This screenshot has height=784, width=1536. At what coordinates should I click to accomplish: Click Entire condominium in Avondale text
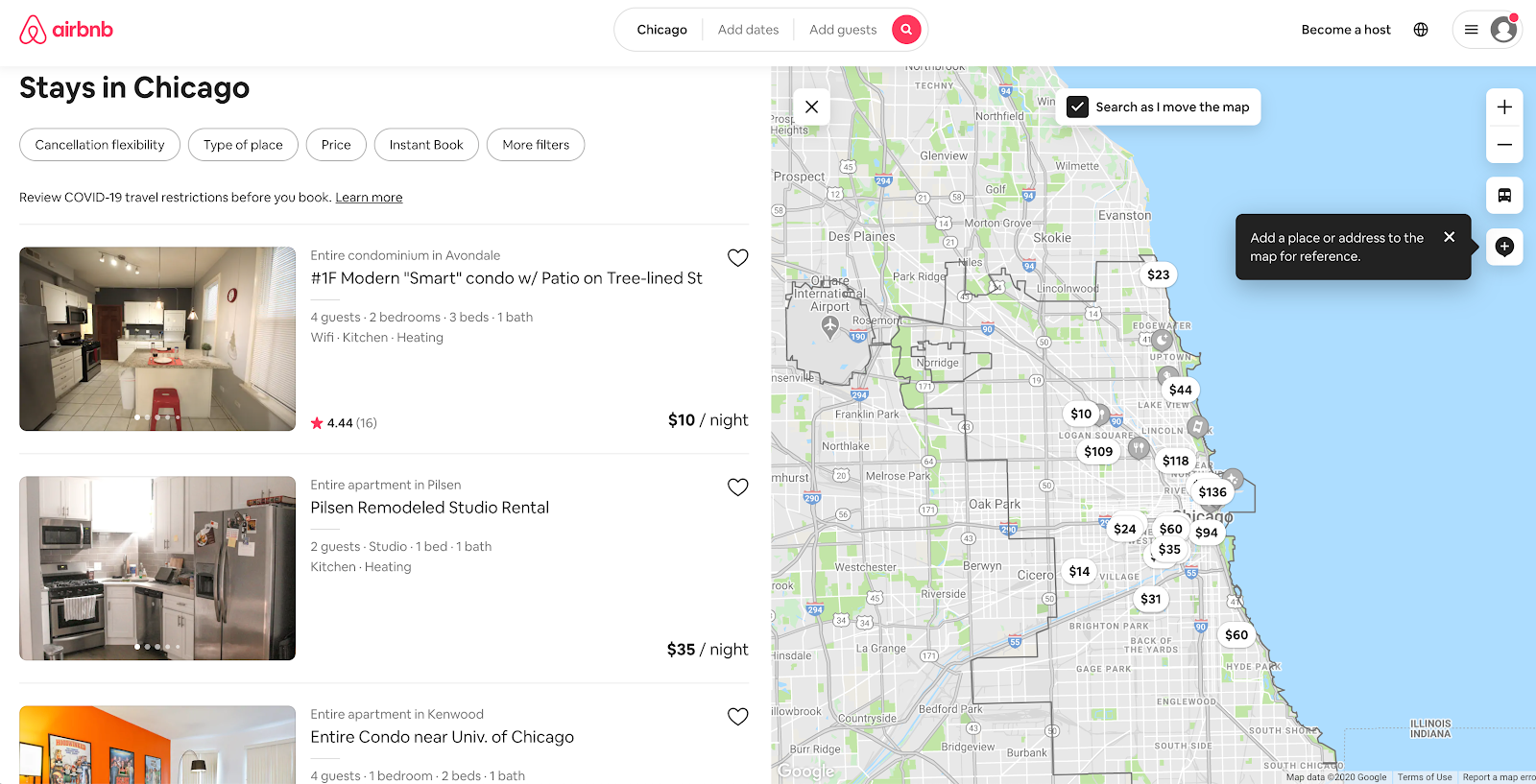coord(405,255)
